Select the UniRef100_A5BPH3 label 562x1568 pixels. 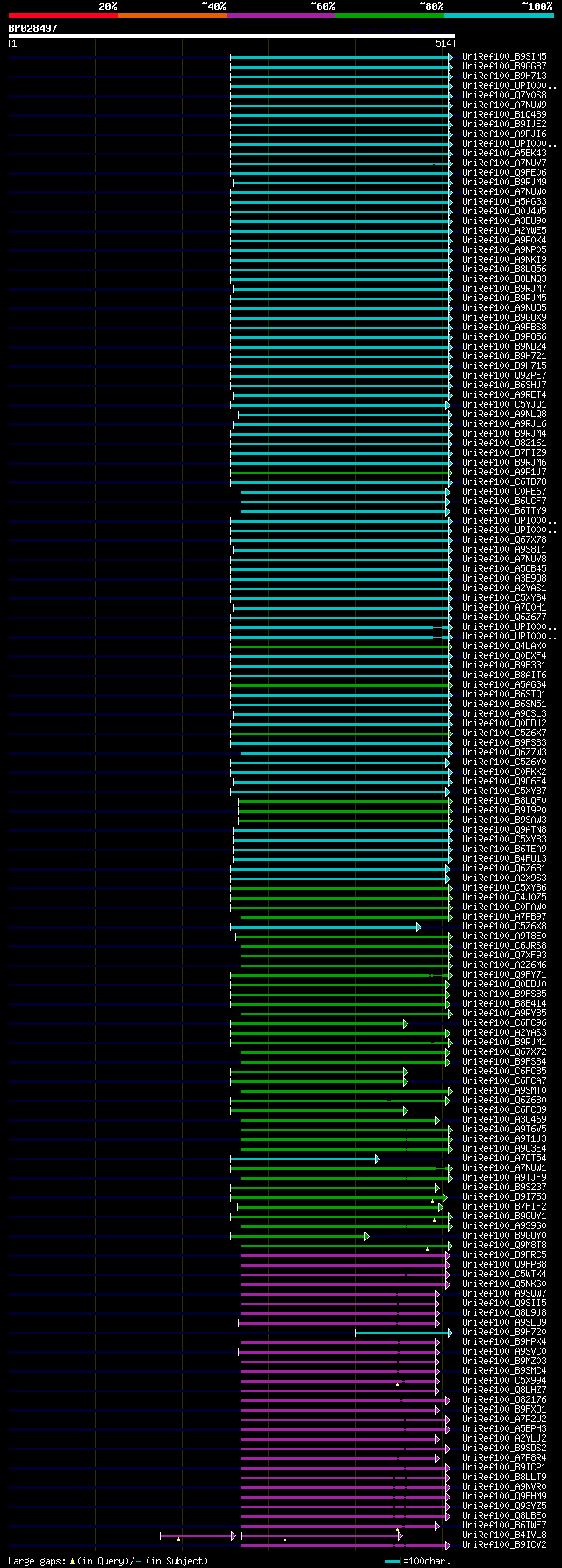point(504,1428)
